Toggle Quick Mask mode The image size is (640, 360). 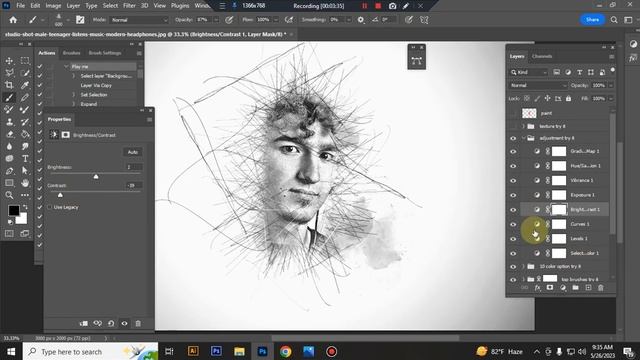[x=9, y=233]
